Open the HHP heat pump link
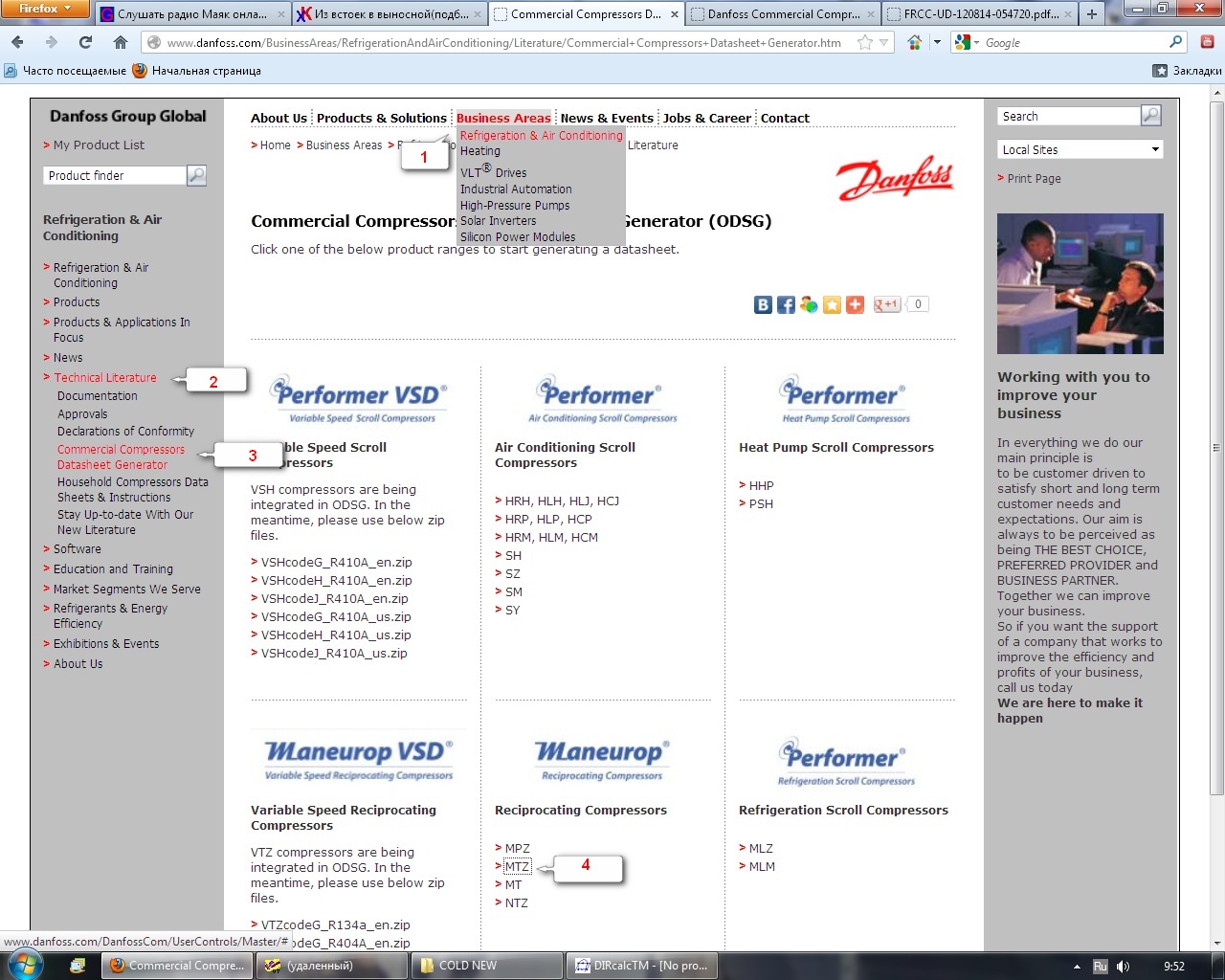 761,485
